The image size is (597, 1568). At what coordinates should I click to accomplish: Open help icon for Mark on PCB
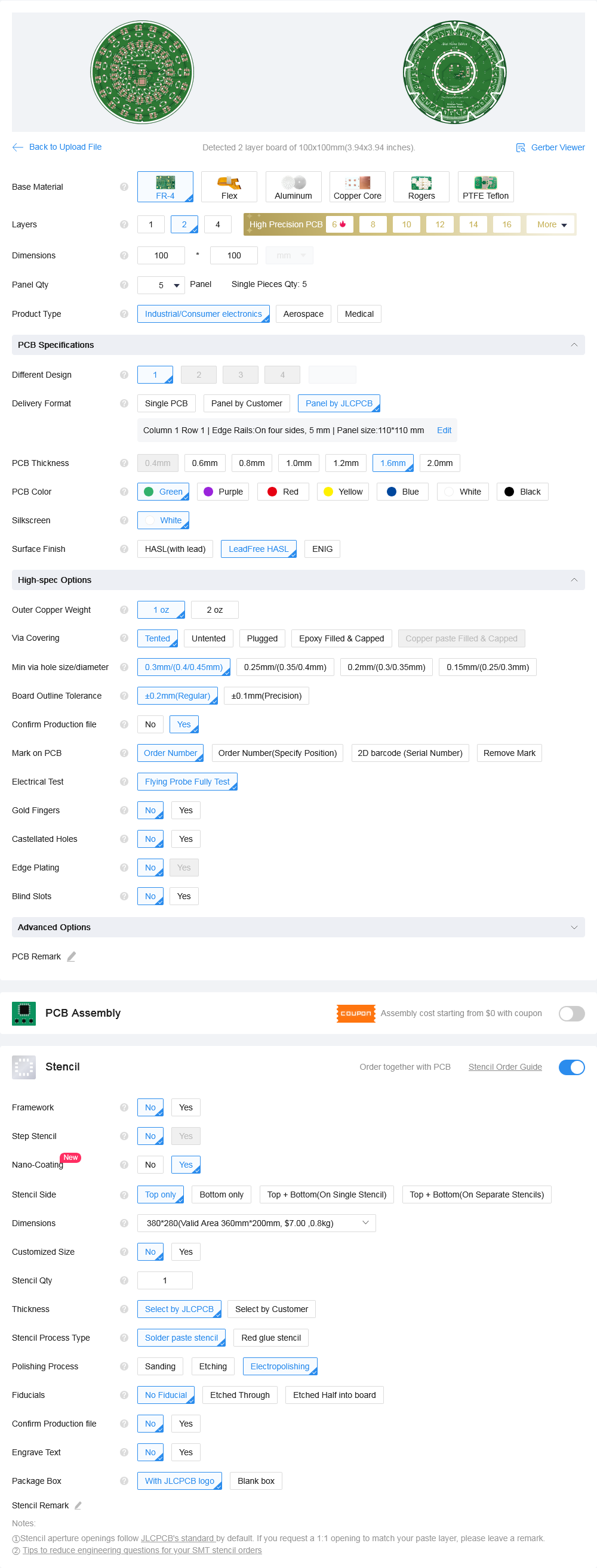click(124, 753)
